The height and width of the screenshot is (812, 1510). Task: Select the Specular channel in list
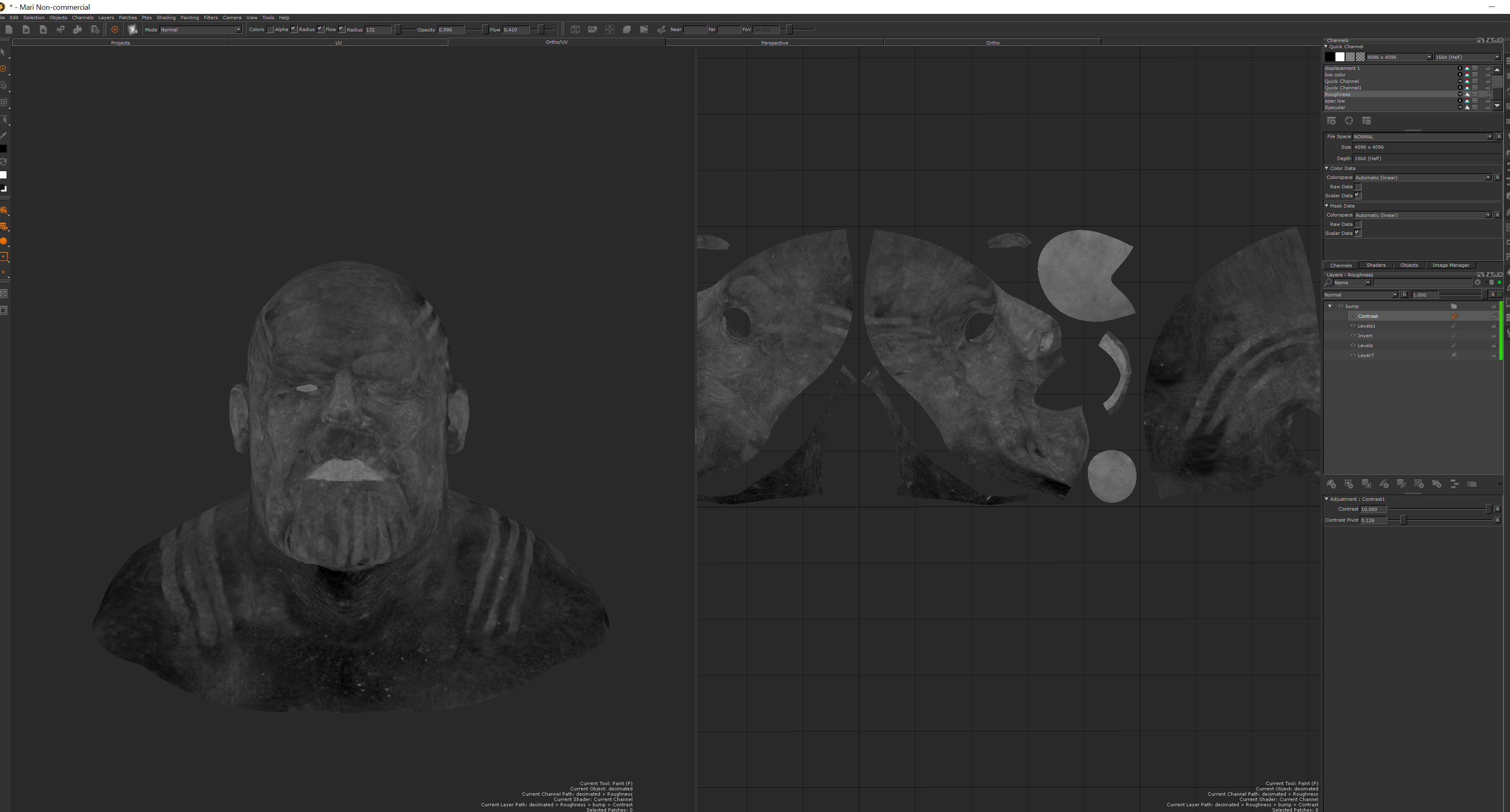pyautogui.click(x=1335, y=108)
